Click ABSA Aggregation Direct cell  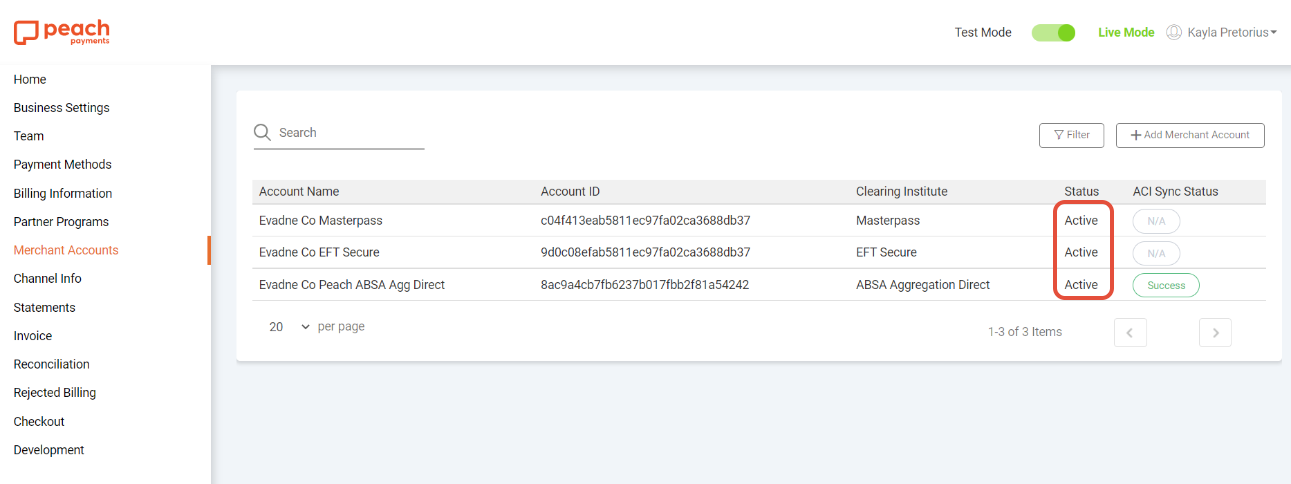[923, 285]
